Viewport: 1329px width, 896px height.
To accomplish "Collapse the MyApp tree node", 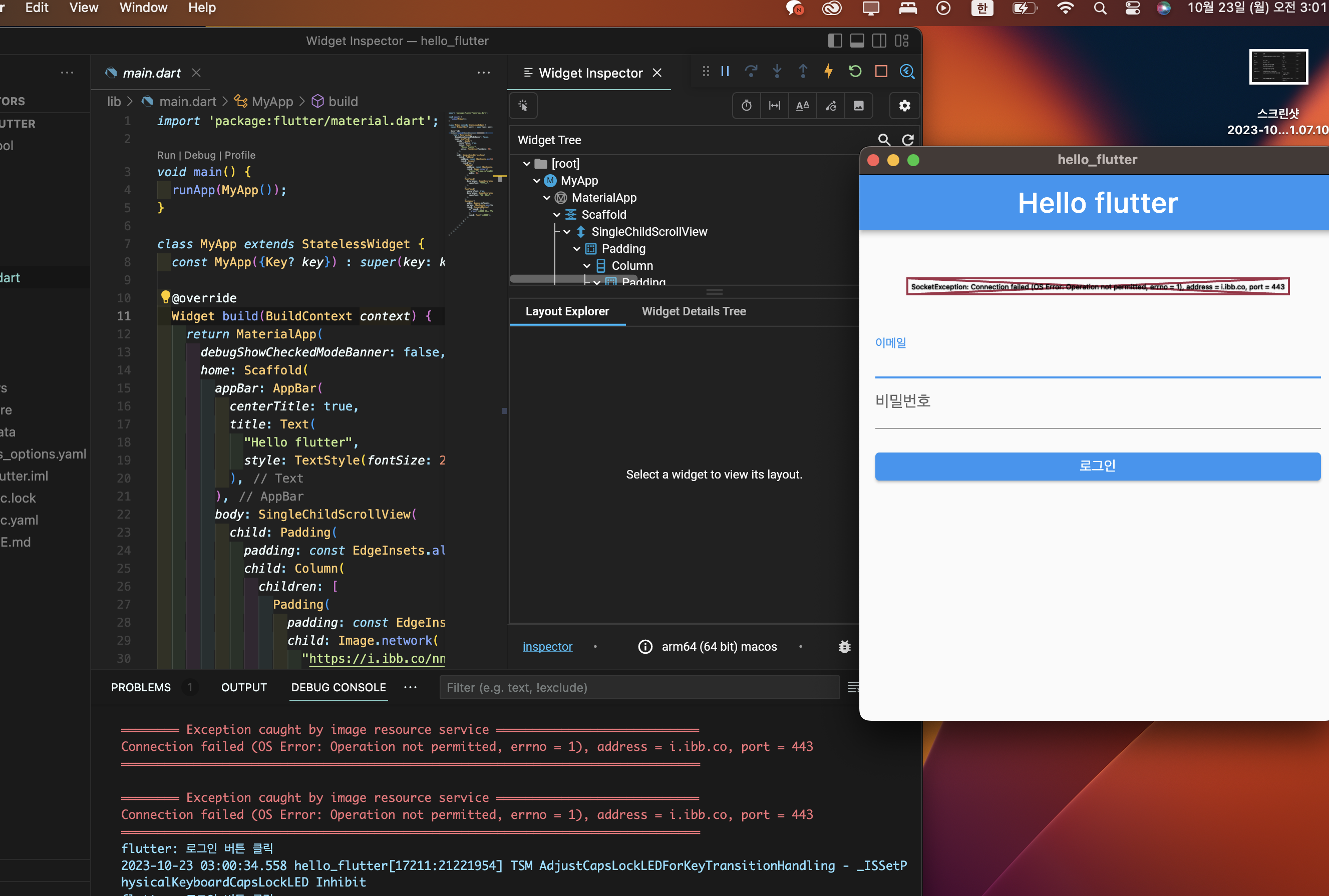I will point(537,181).
